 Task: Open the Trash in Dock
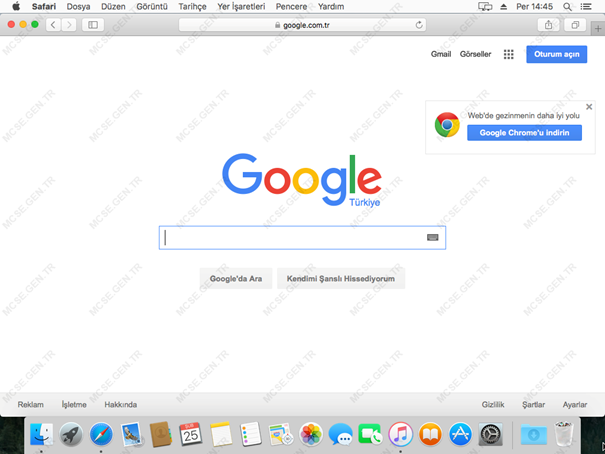564,434
